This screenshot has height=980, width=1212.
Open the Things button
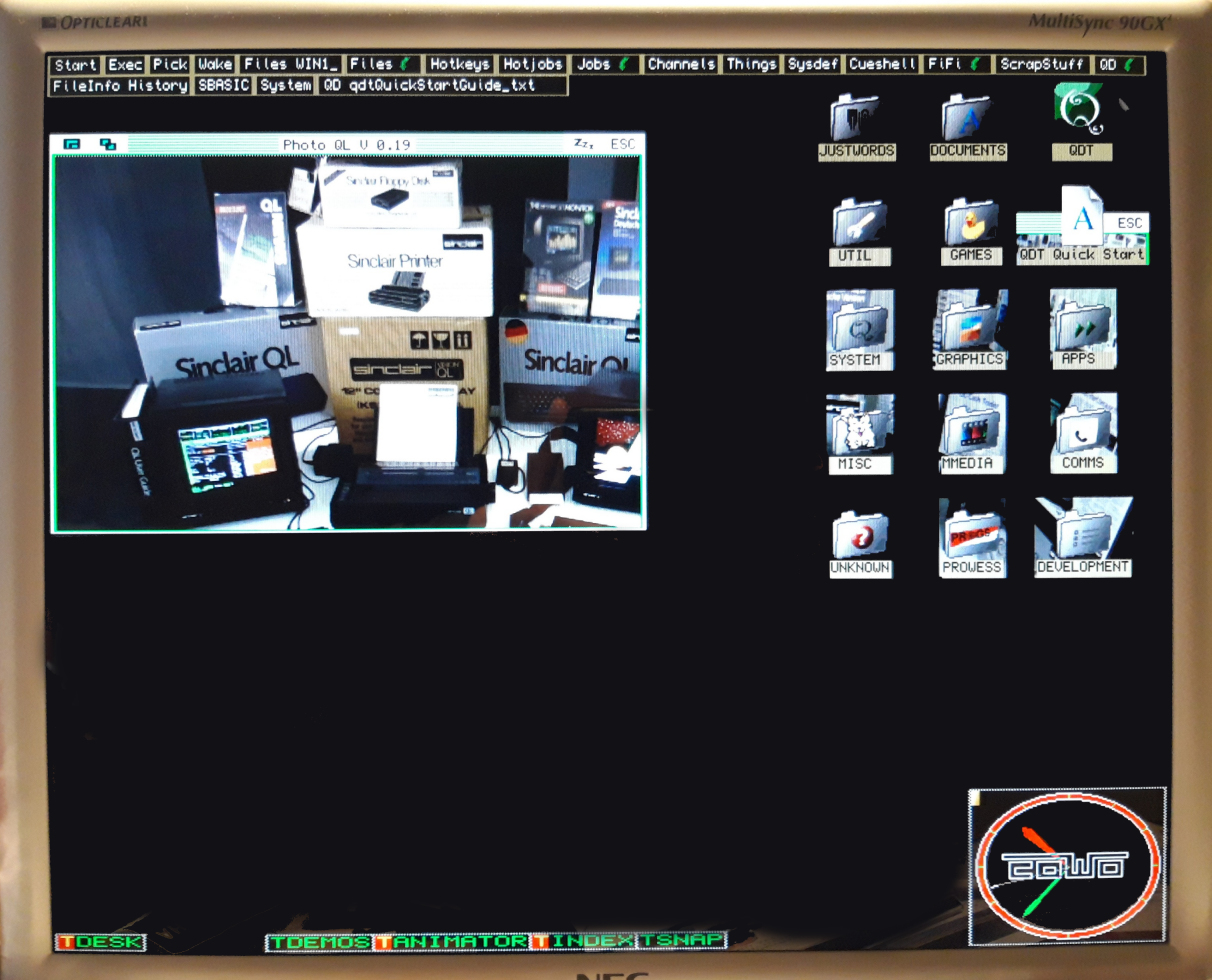751,64
